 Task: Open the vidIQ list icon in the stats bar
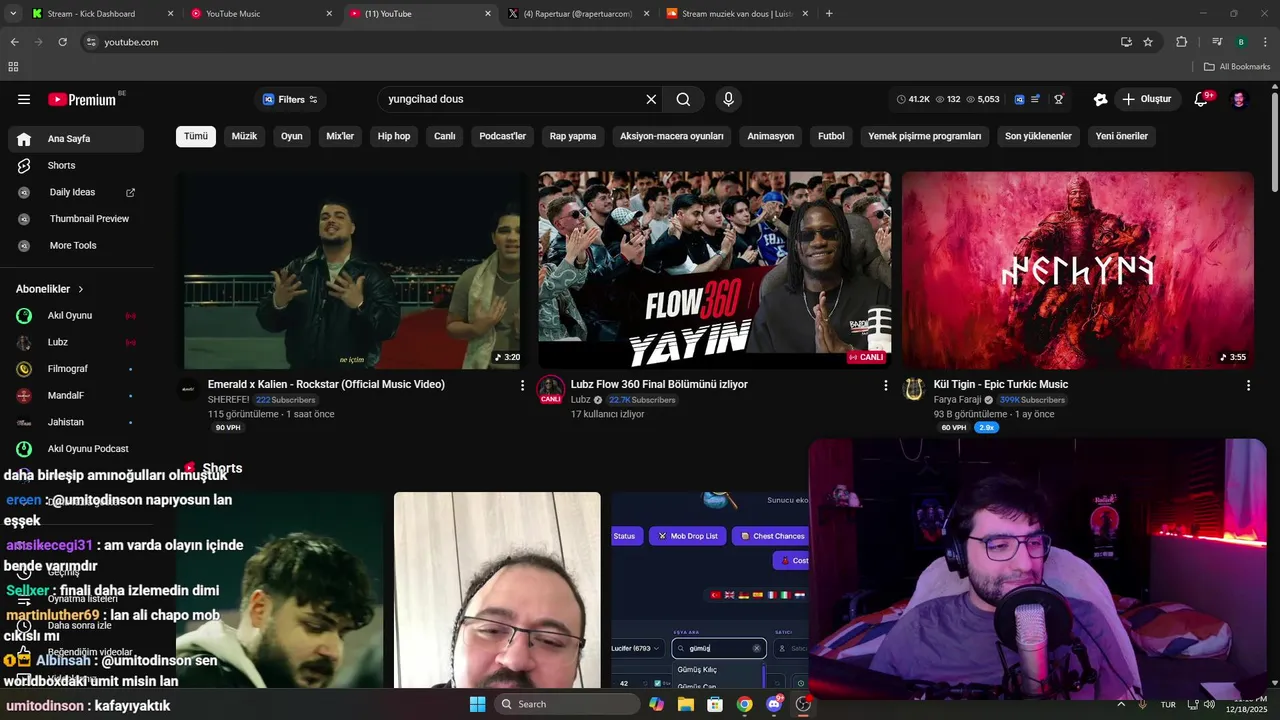coord(1035,99)
